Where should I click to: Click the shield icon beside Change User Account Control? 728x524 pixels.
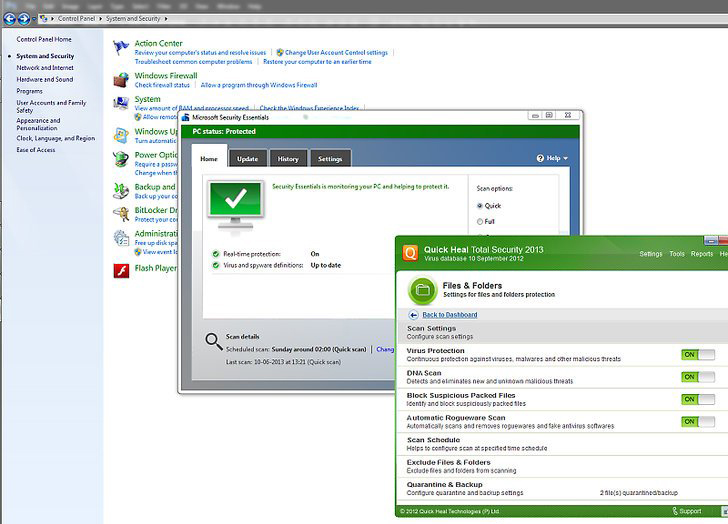[280, 52]
